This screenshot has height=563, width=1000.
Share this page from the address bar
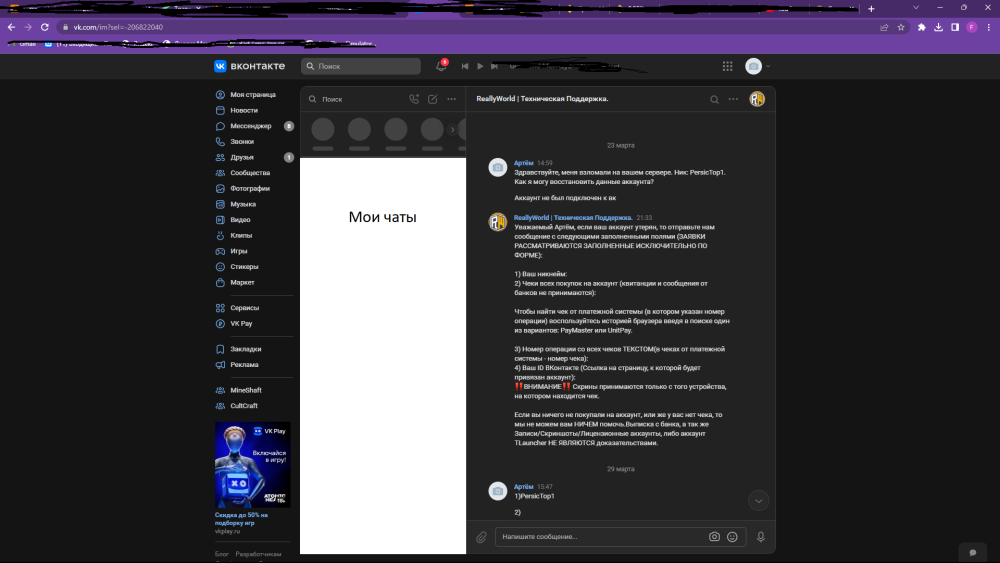click(884, 27)
